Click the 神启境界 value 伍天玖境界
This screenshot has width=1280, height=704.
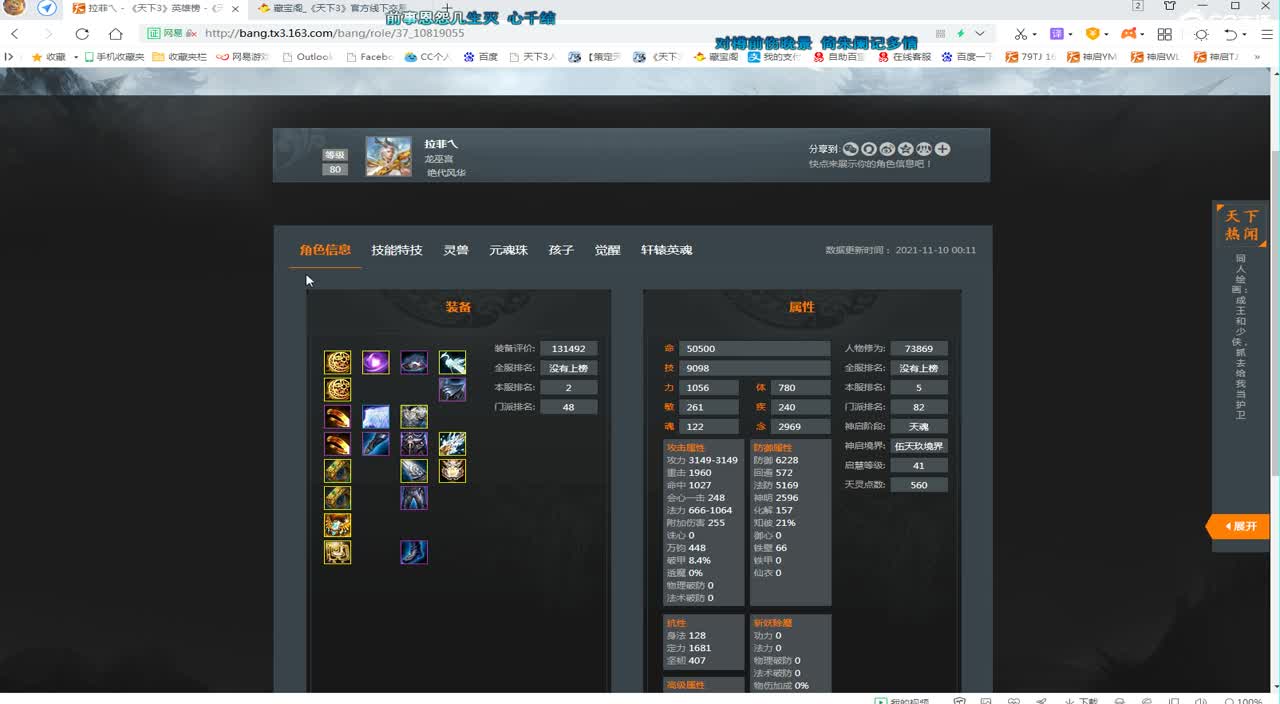point(919,446)
